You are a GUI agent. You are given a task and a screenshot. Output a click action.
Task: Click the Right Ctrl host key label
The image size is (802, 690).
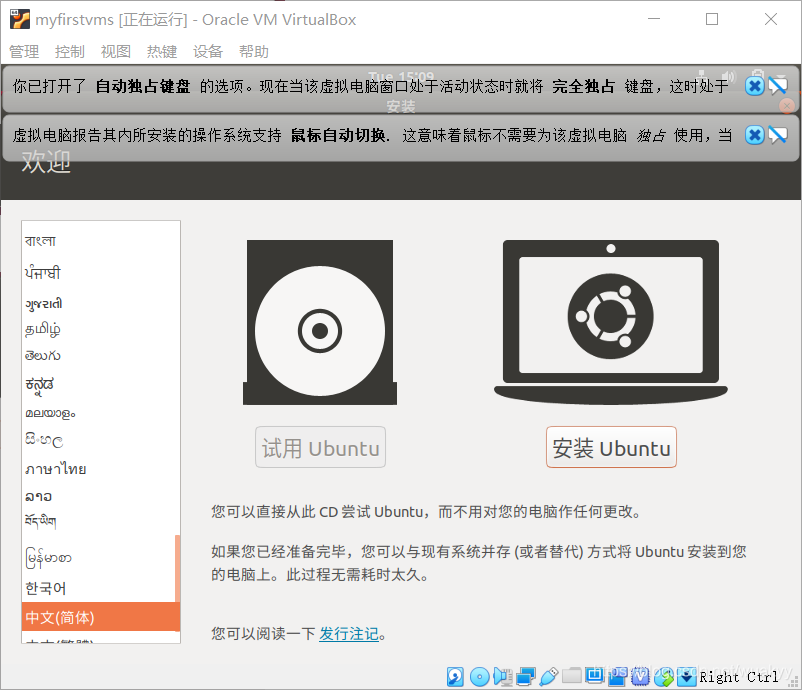coord(739,677)
